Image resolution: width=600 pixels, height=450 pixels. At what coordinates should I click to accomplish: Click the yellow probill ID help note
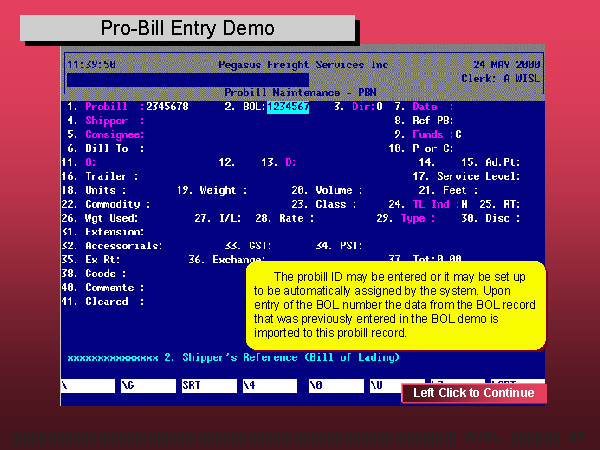(x=395, y=304)
